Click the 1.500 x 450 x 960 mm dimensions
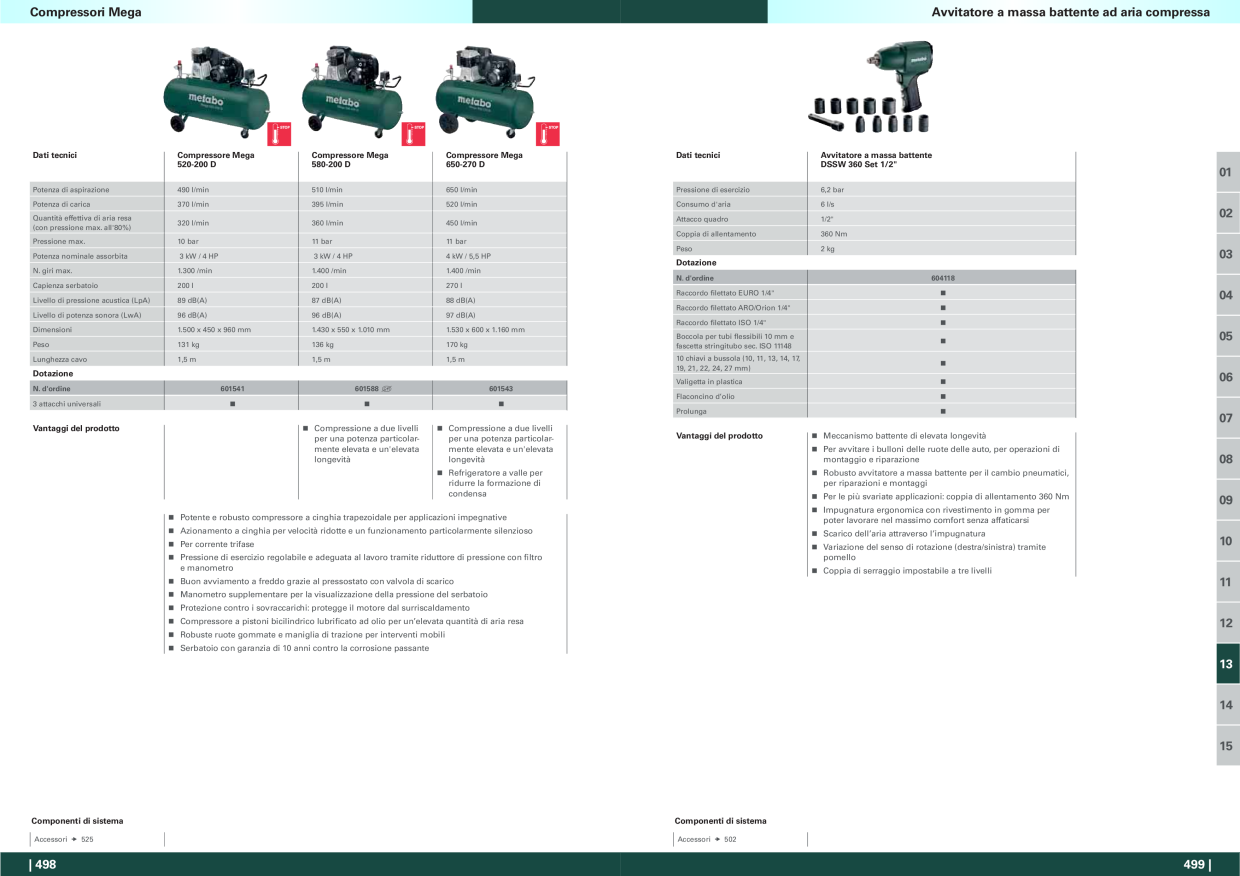 coord(214,329)
